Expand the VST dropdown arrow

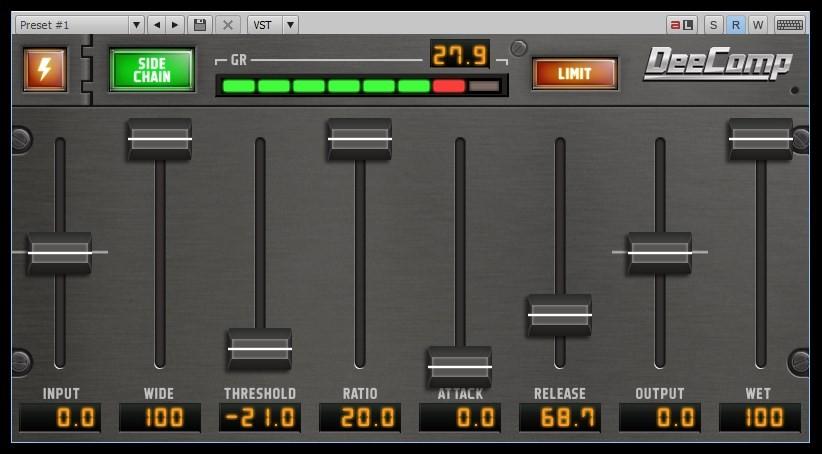tap(290, 25)
